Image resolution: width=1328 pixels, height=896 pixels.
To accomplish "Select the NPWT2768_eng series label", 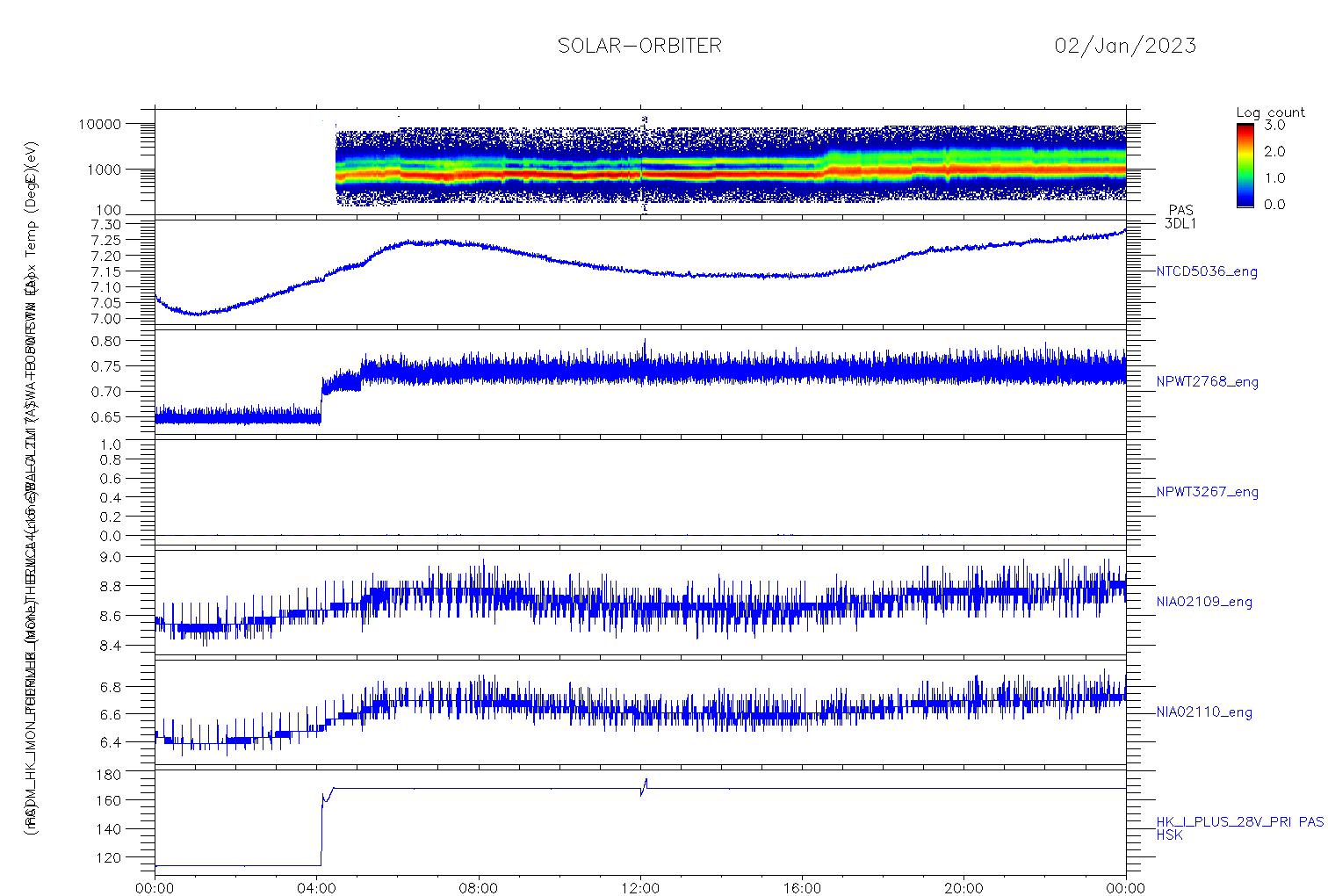I will click(1207, 382).
